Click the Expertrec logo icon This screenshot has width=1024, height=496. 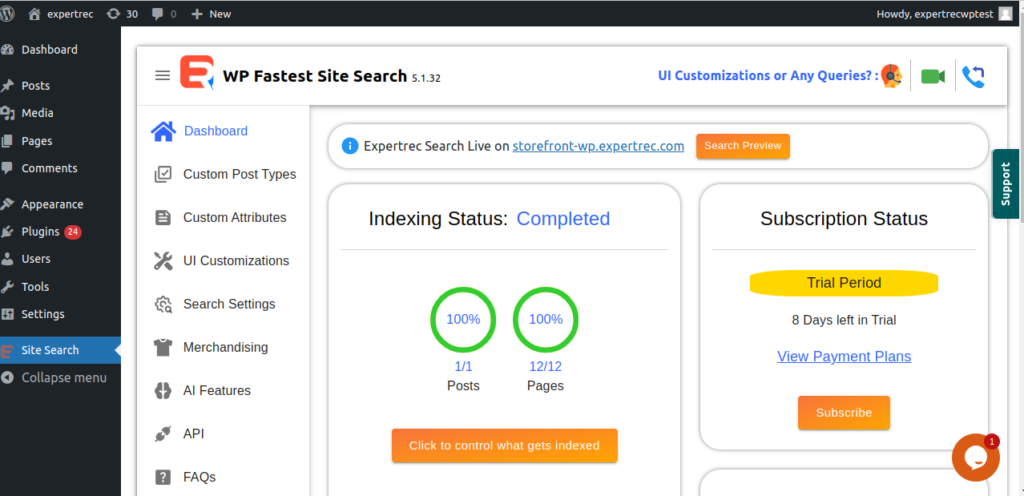pyautogui.click(x=196, y=74)
